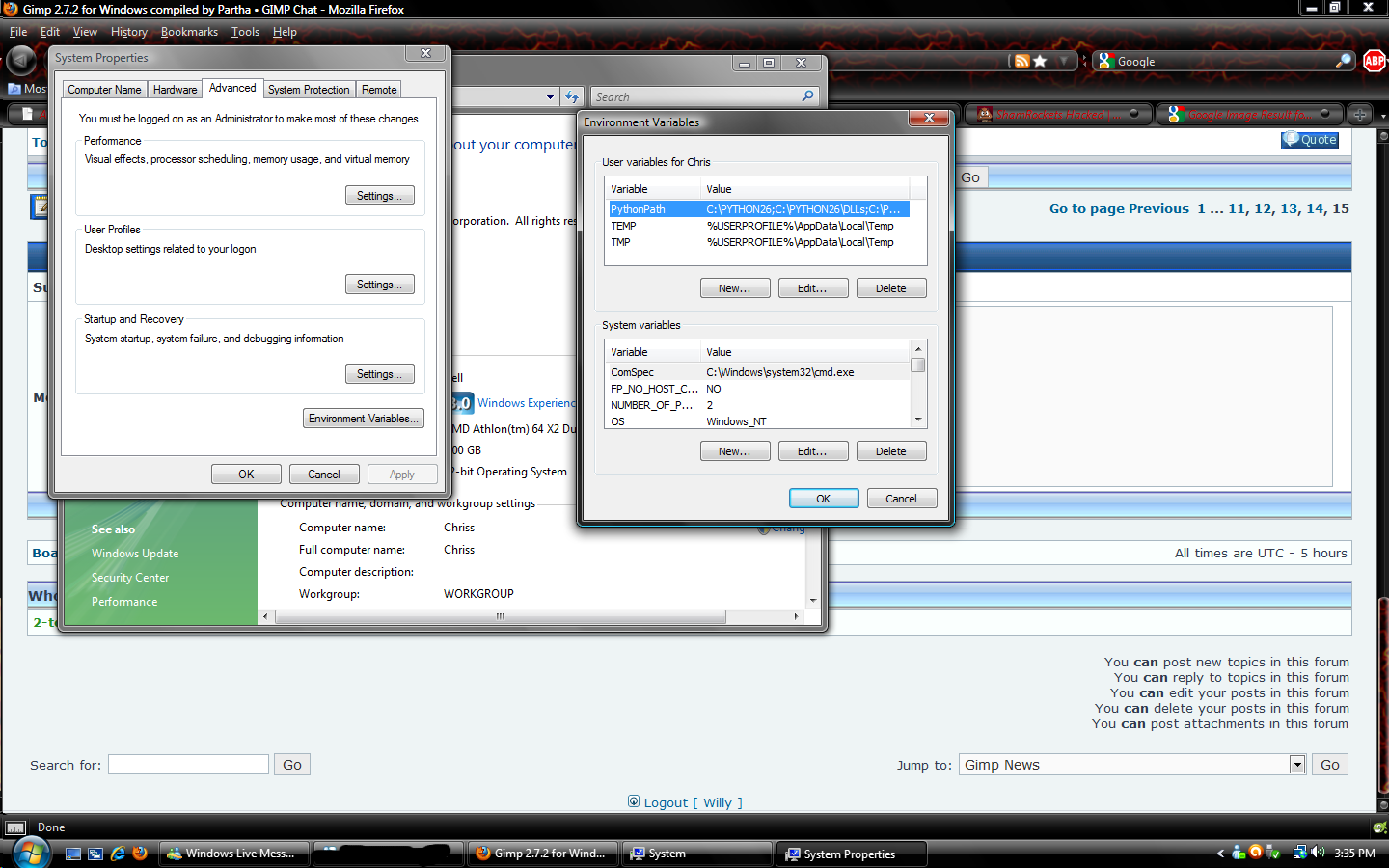Open Windows Update link in See also

tap(135, 554)
